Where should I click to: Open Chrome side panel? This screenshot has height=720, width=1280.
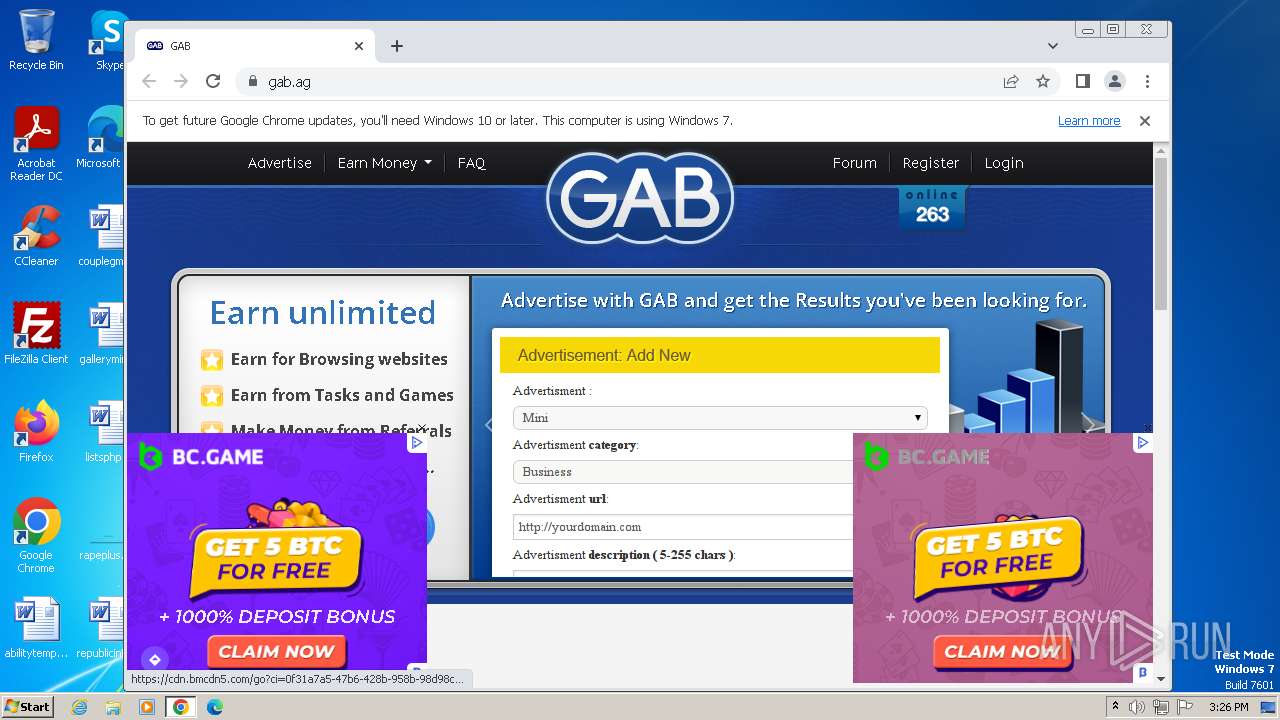coord(1082,81)
